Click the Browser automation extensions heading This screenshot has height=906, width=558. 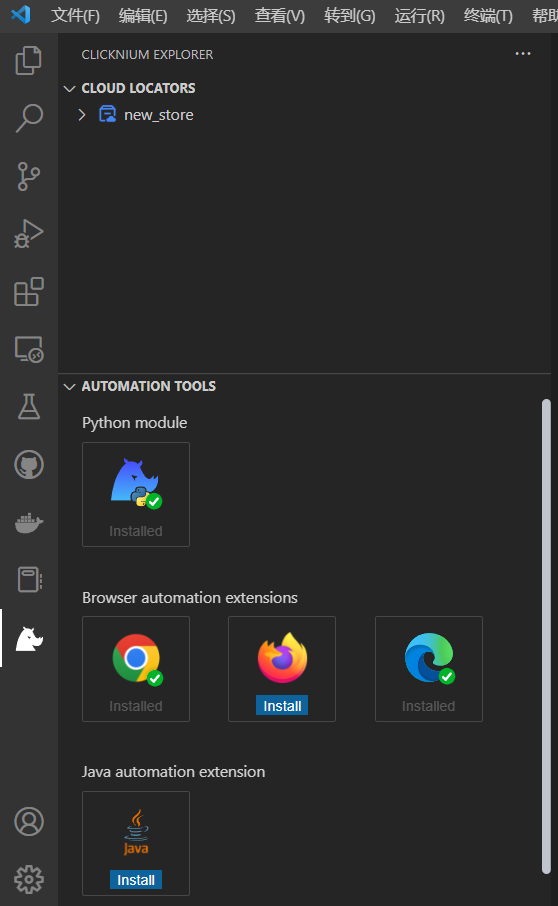coord(189,597)
